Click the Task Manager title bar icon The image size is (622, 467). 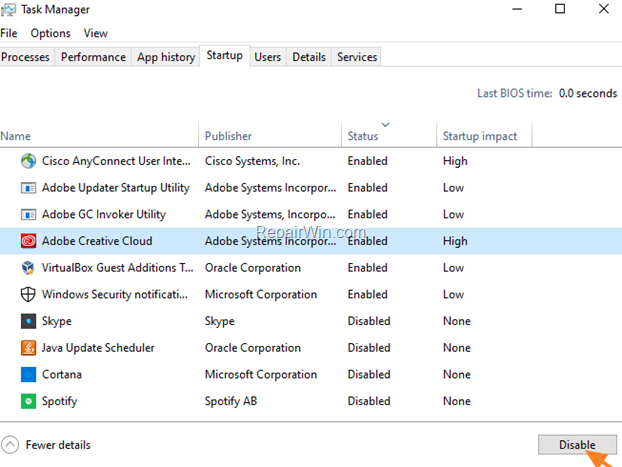(x=9, y=10)
